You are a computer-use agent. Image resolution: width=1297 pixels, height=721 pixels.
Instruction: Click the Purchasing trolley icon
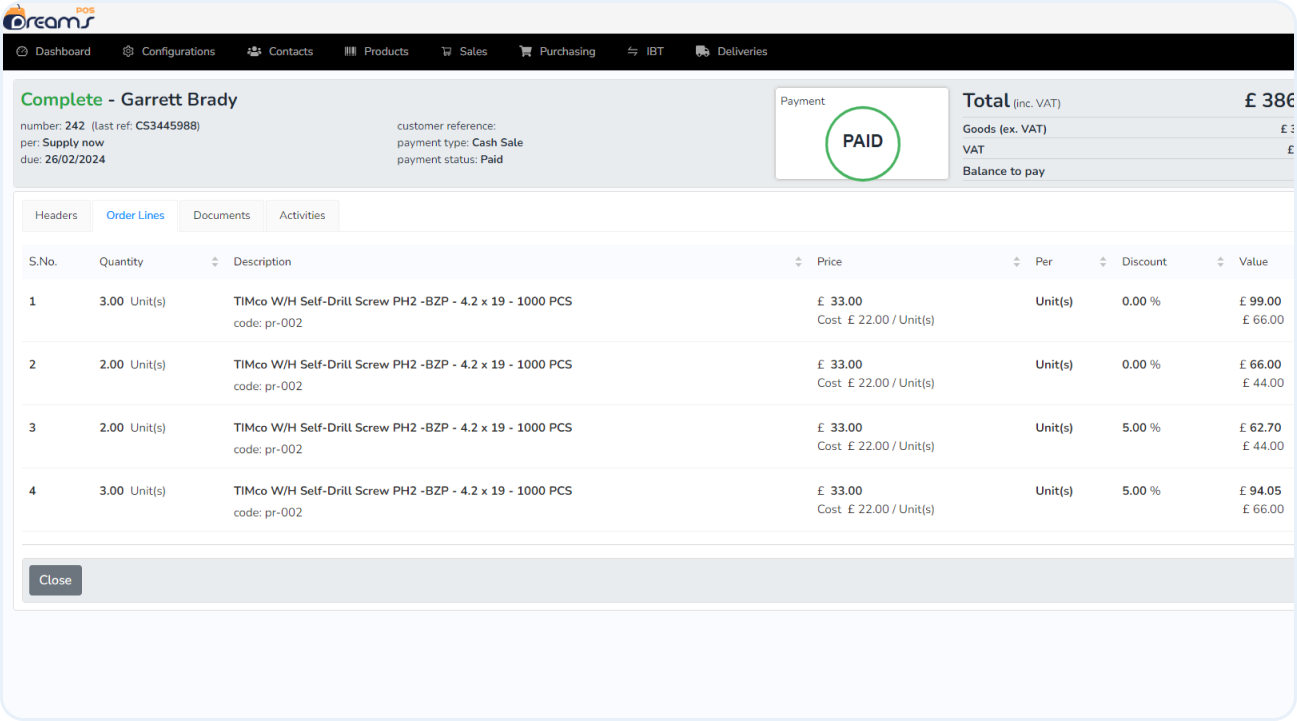point(525,52)
